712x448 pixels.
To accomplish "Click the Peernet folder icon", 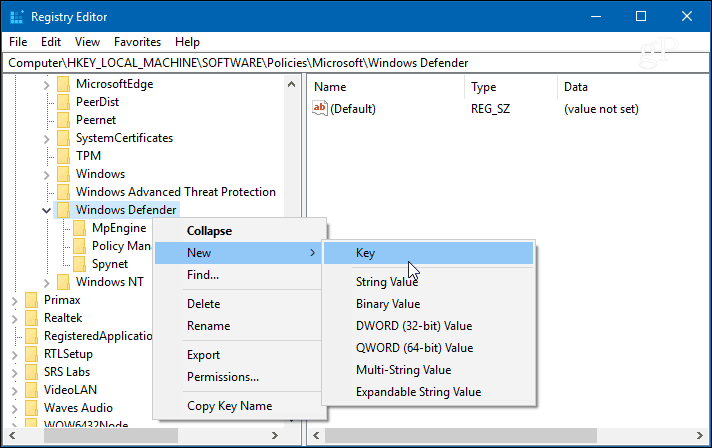I will click(x=64, y=120).
